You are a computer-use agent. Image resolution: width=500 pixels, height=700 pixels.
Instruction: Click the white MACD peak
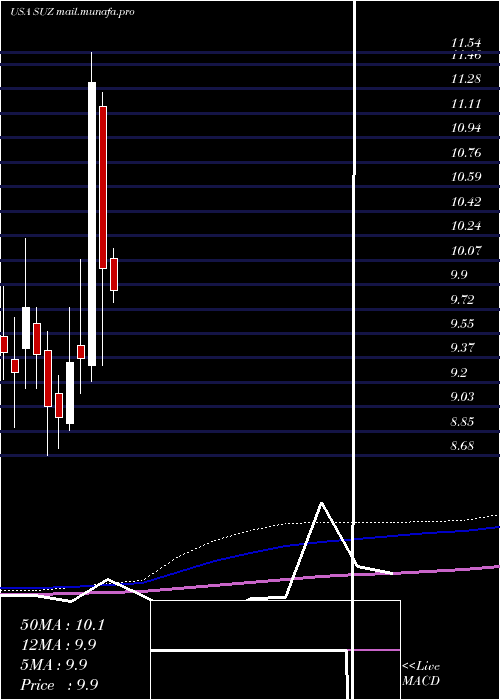tap(321, 504)
